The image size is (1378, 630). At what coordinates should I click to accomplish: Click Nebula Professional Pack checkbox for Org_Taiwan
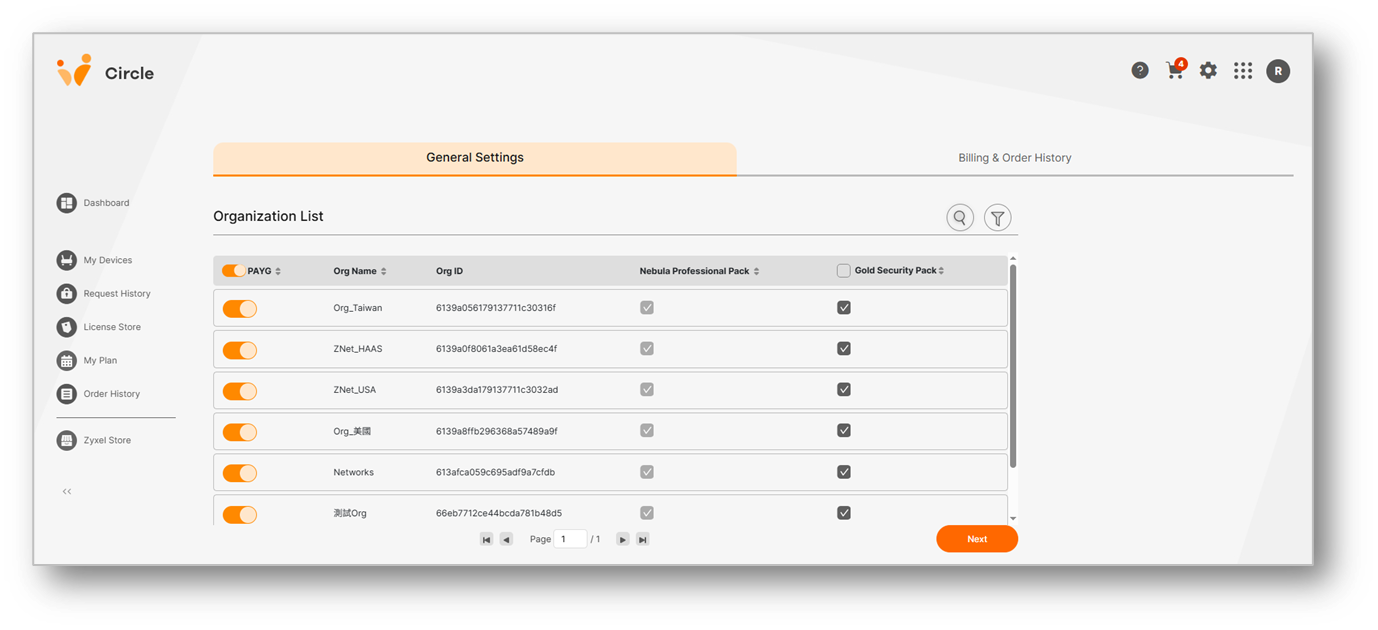pos(647,308)
